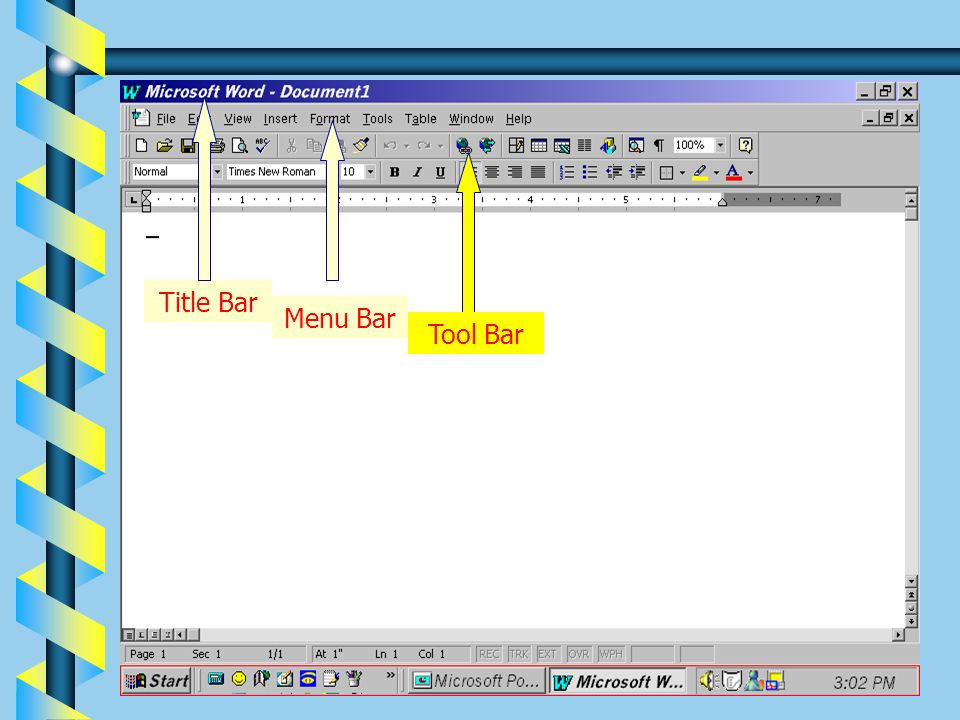The width and height of the screenshot is (960, 720).
Task: Open the Tables and Borders tool
Action: point(516,146)
